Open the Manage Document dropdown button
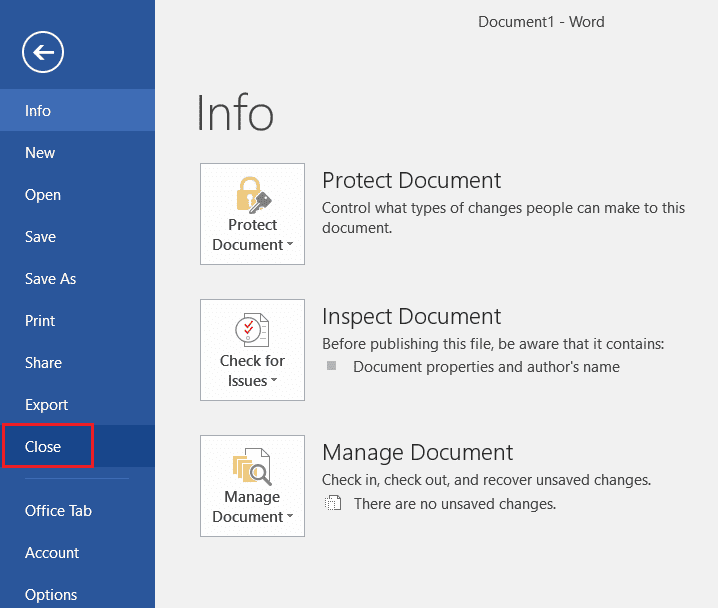718x608 pixels. point(252,486)
